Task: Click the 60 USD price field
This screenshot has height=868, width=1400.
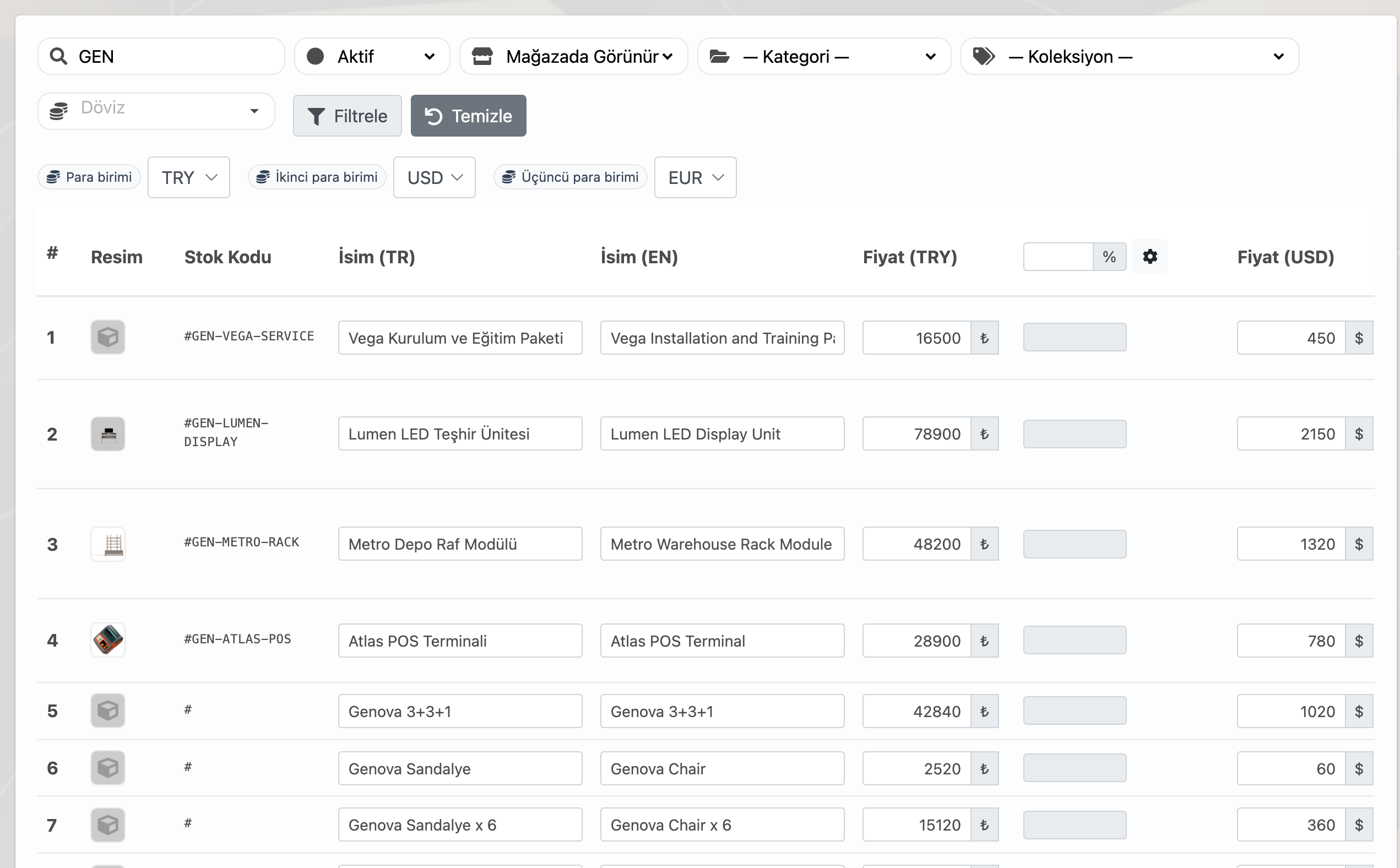Action: point(1291,768)
